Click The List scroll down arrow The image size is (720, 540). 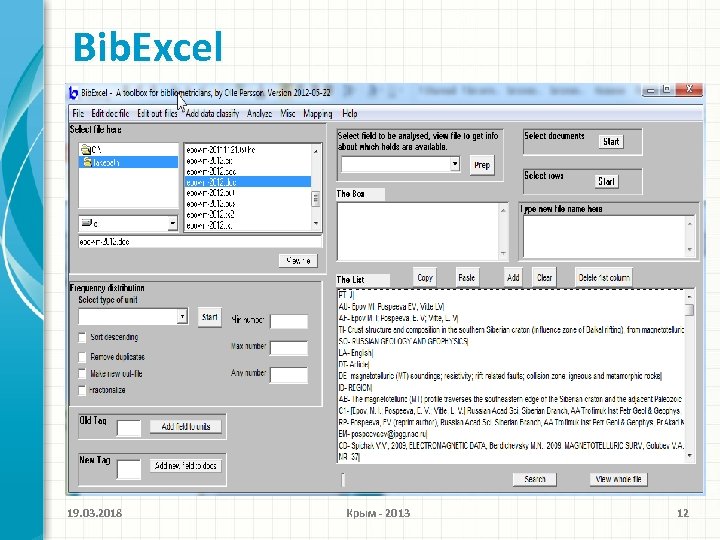[690, 455]
